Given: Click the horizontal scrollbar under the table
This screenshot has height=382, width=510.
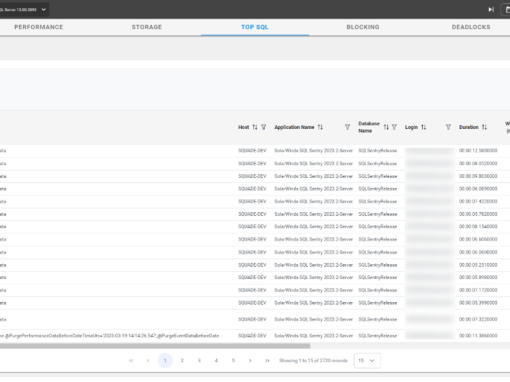Looking at the screenshot, I should pyautogui.click(x=155, y=346).
